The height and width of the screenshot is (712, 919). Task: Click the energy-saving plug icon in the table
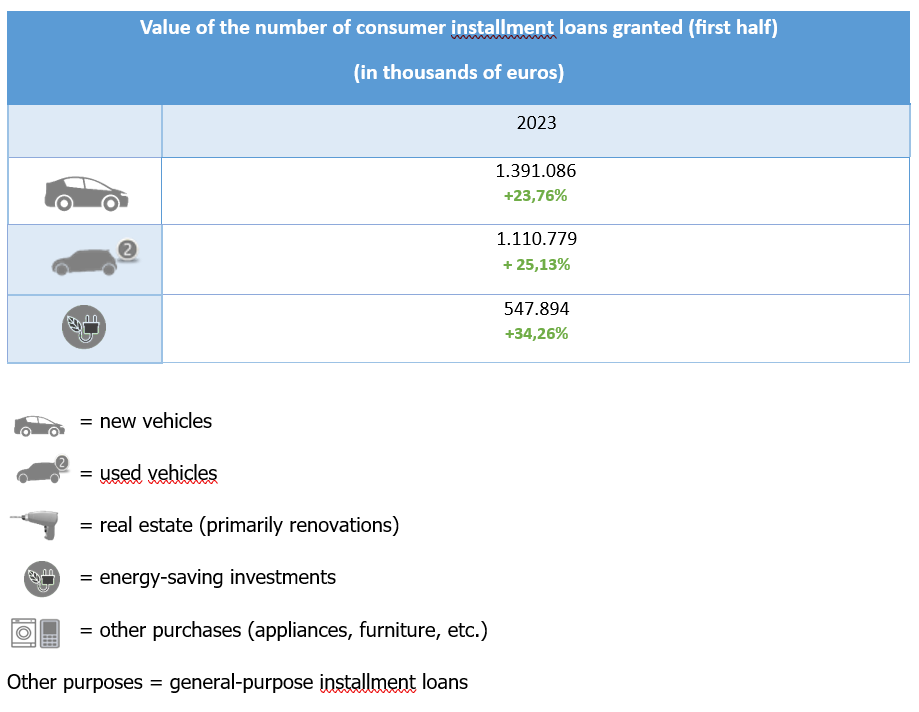[84, 328]
